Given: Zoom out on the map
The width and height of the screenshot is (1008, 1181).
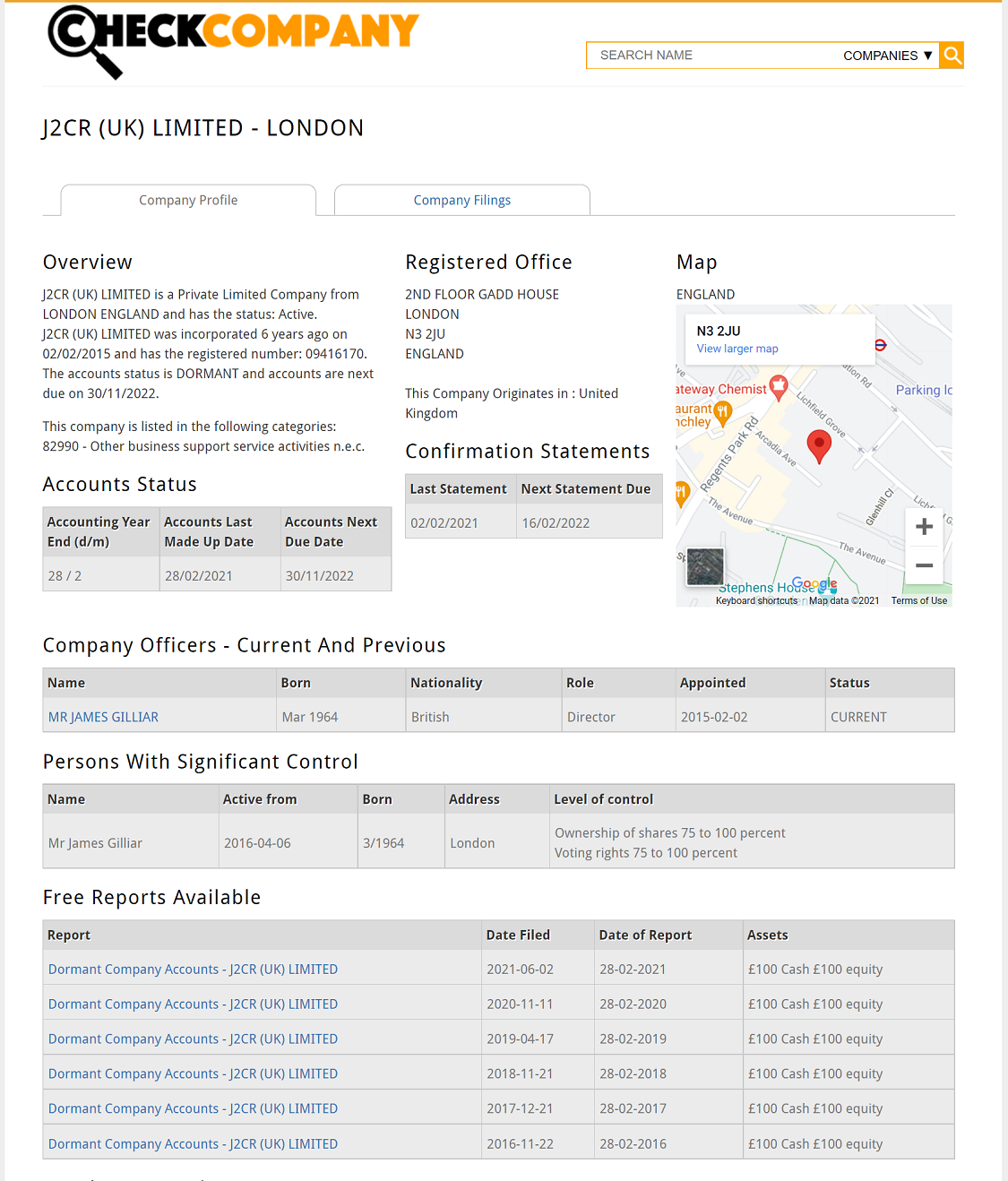Looking at the screenshot, I should 925,565.
